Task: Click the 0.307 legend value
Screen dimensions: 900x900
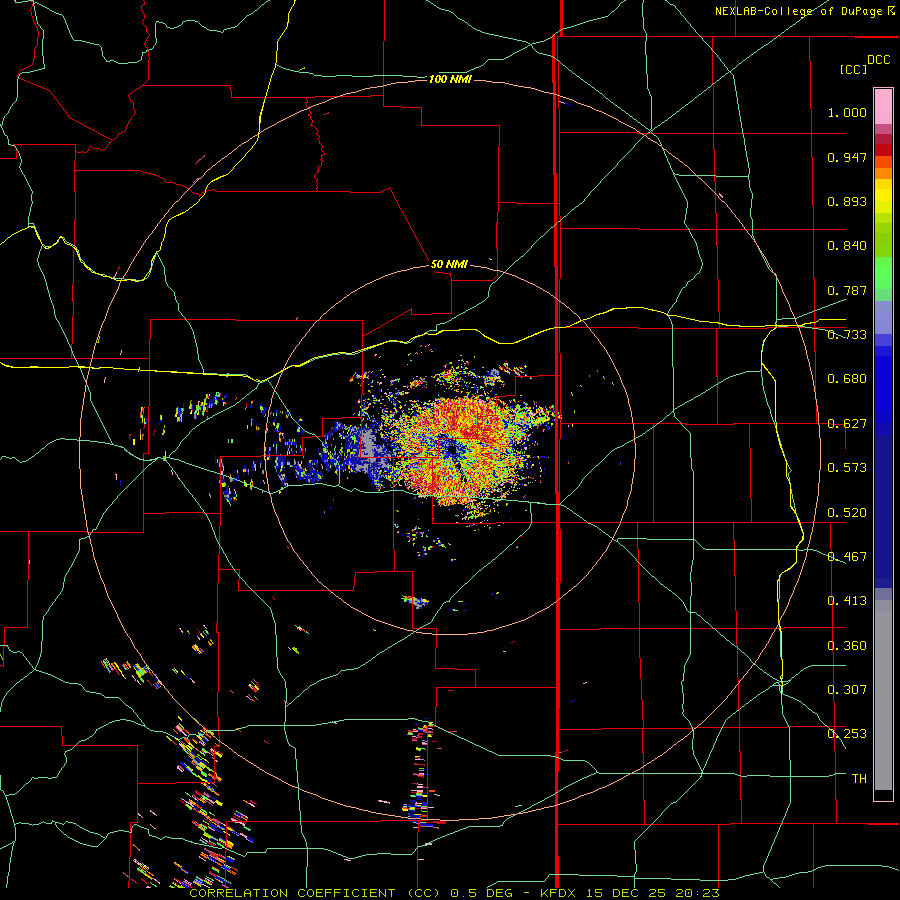Action: coord(847,690)
